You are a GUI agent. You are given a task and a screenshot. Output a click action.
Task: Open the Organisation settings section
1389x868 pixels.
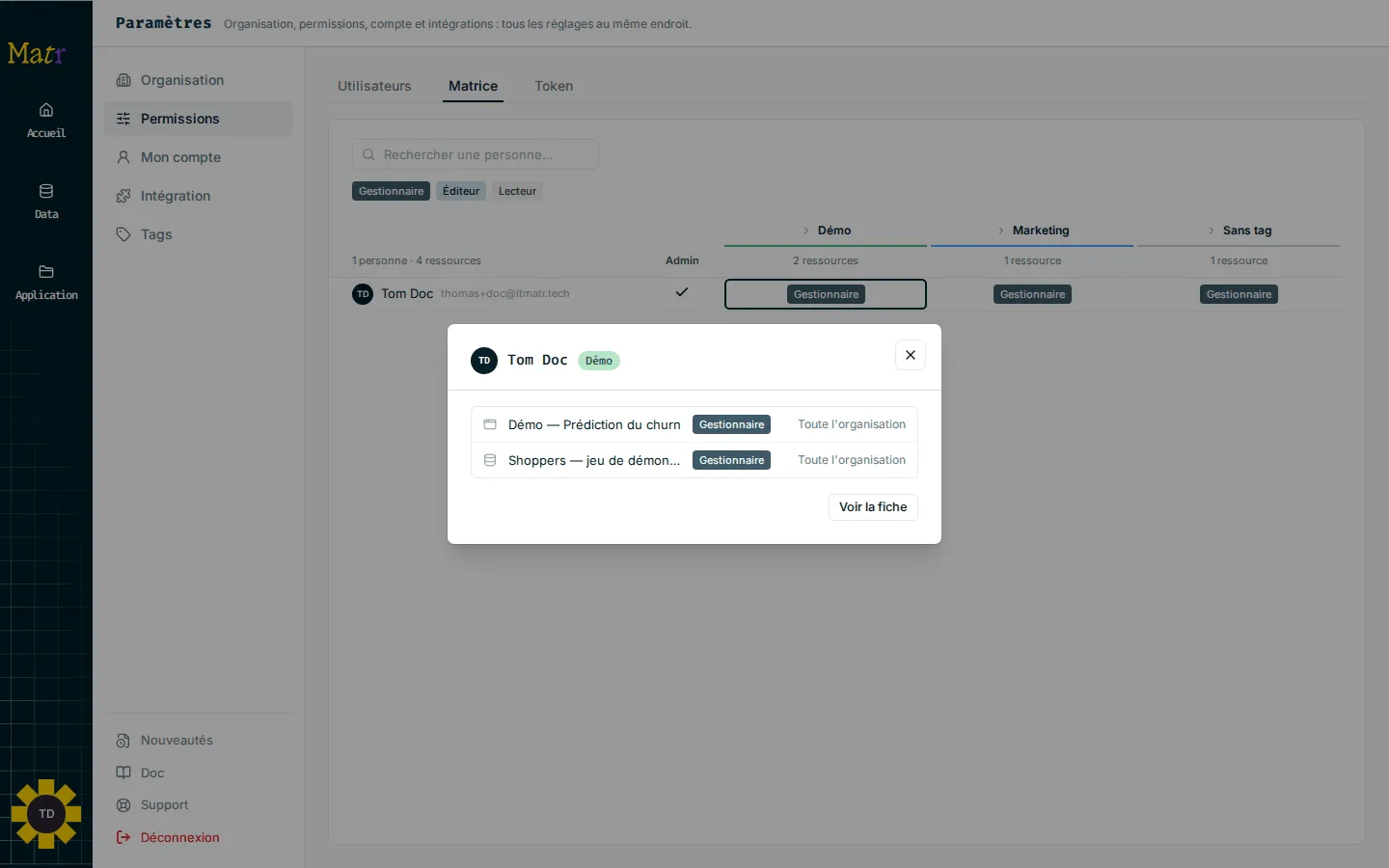[x=198, y=80]
